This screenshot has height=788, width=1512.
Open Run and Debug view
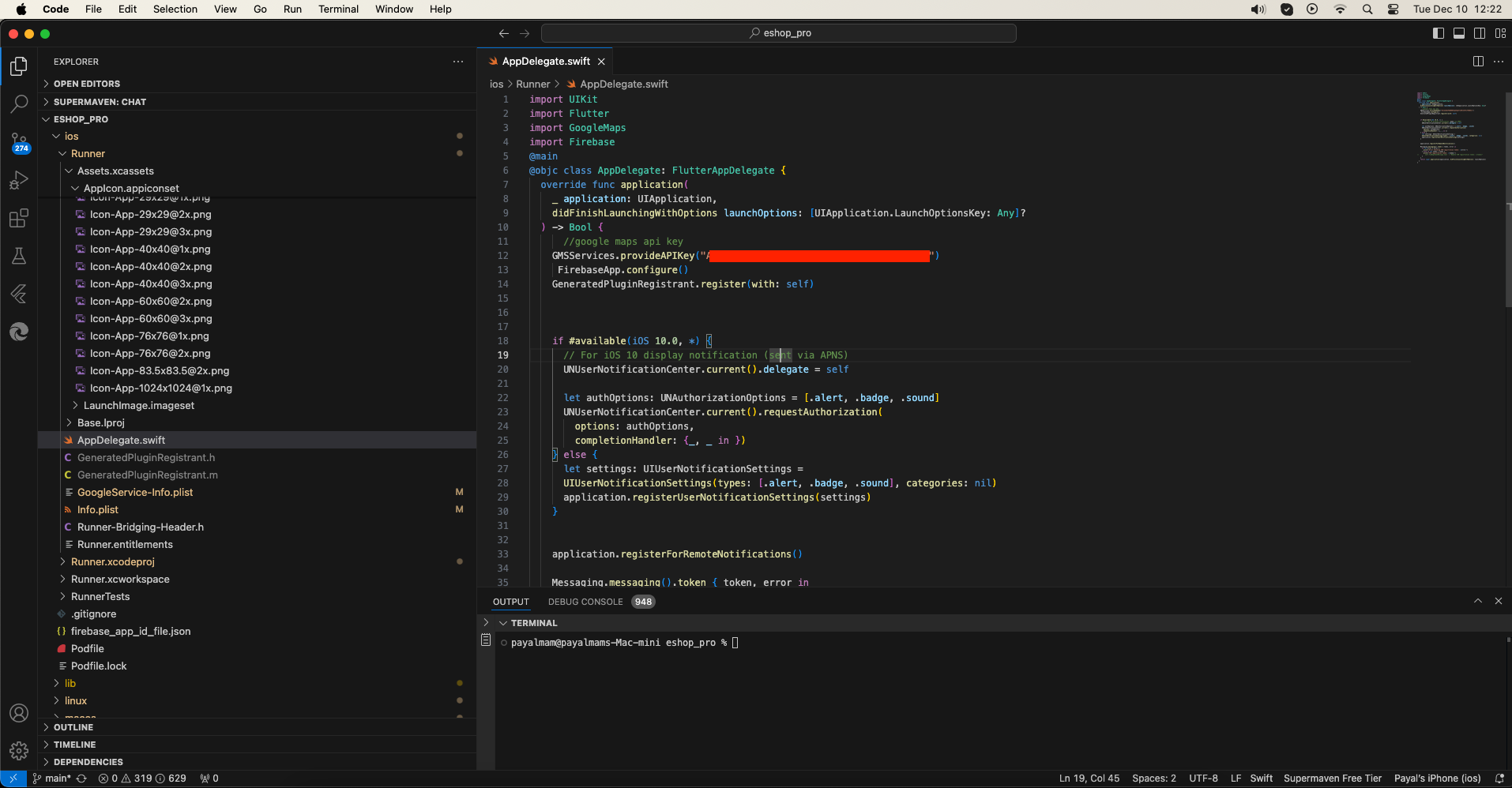pyautogui.click(x=19, y=180)
